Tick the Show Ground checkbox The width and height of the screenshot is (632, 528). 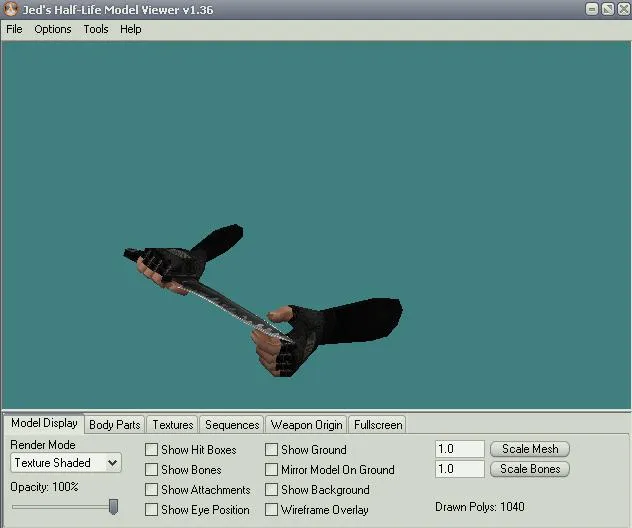(x=272, y=450)
